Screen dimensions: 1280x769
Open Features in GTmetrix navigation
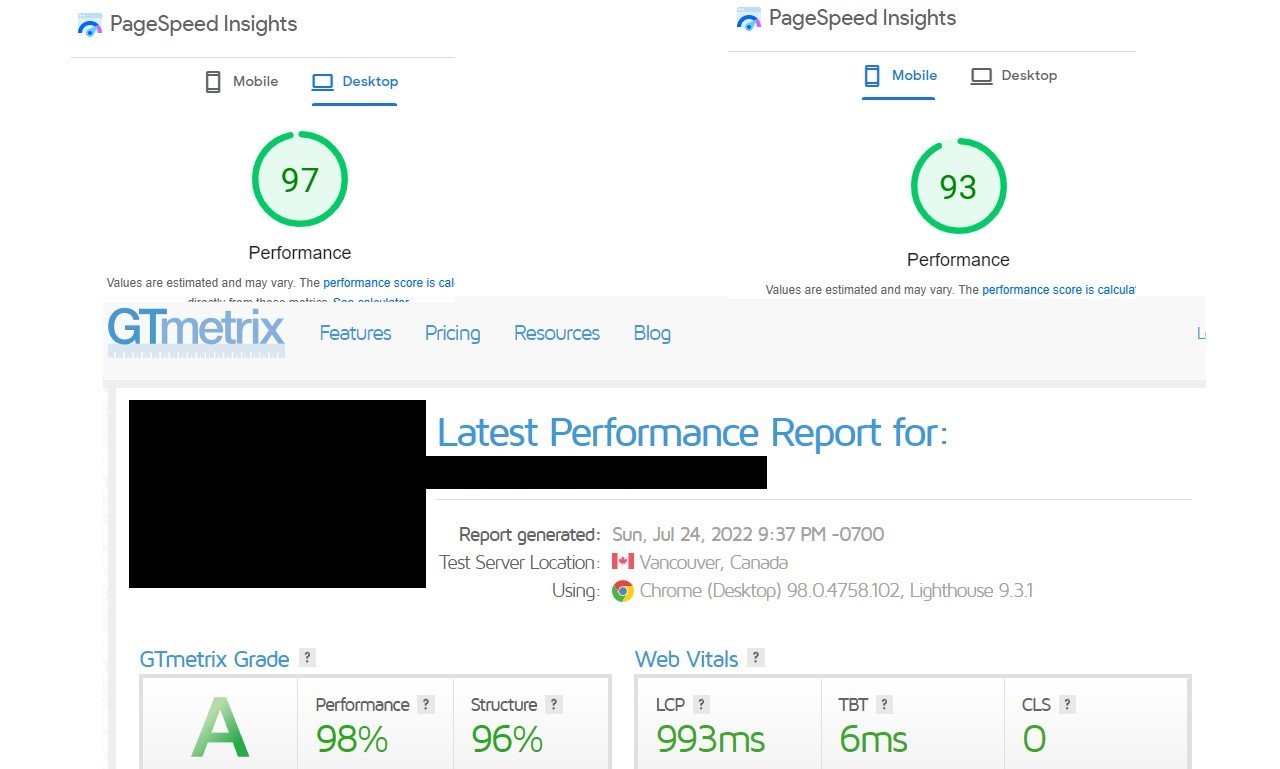coord(355,333)
